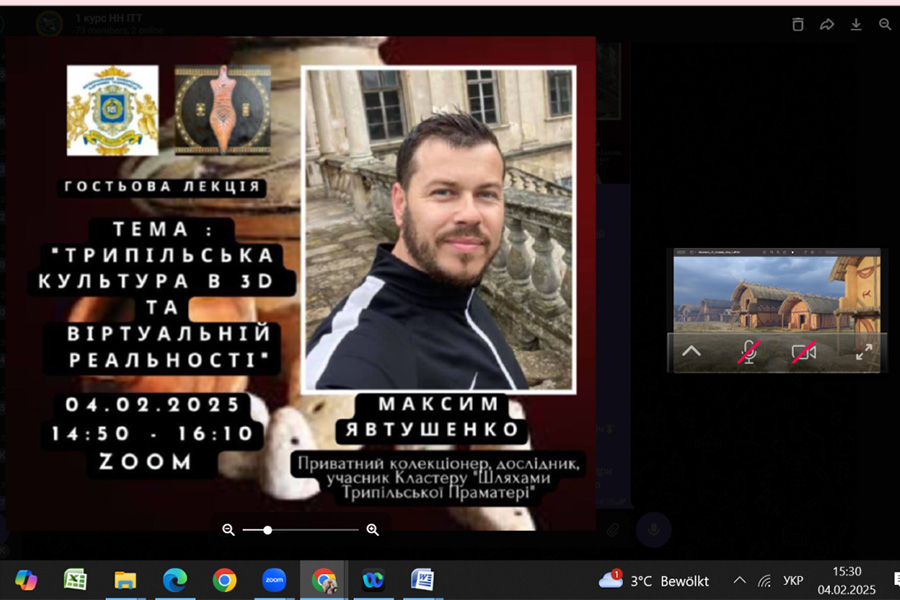Download the lecture poster image
Image resolution: width=900 pixels, height=600 pixels.
[x=856, y=25]
